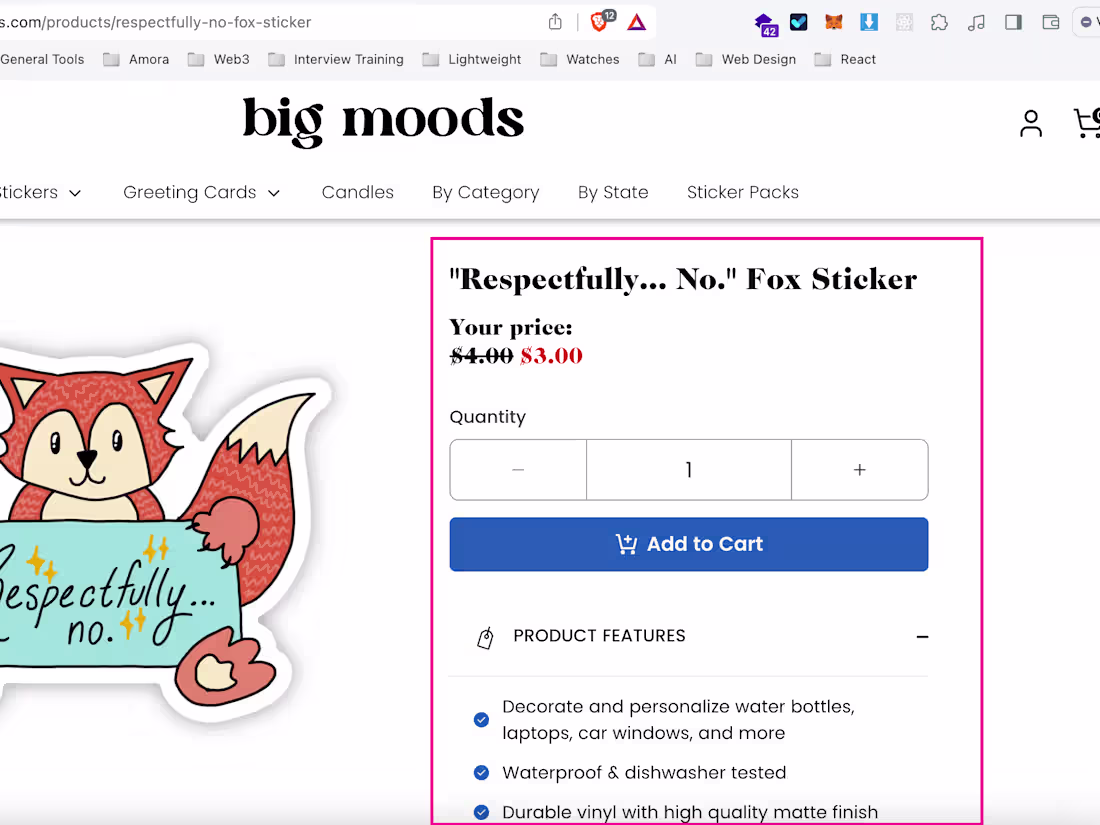Viewport: 1100px width, 825px height.
Task: Click the share page icon in address bar
Action: (555, 22)
